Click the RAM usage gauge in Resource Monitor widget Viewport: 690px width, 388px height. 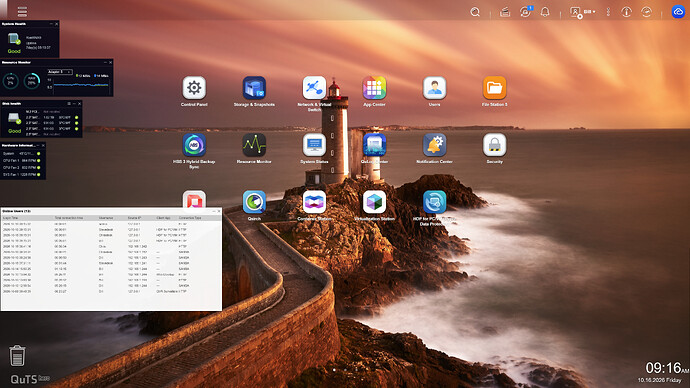(32, 81)
